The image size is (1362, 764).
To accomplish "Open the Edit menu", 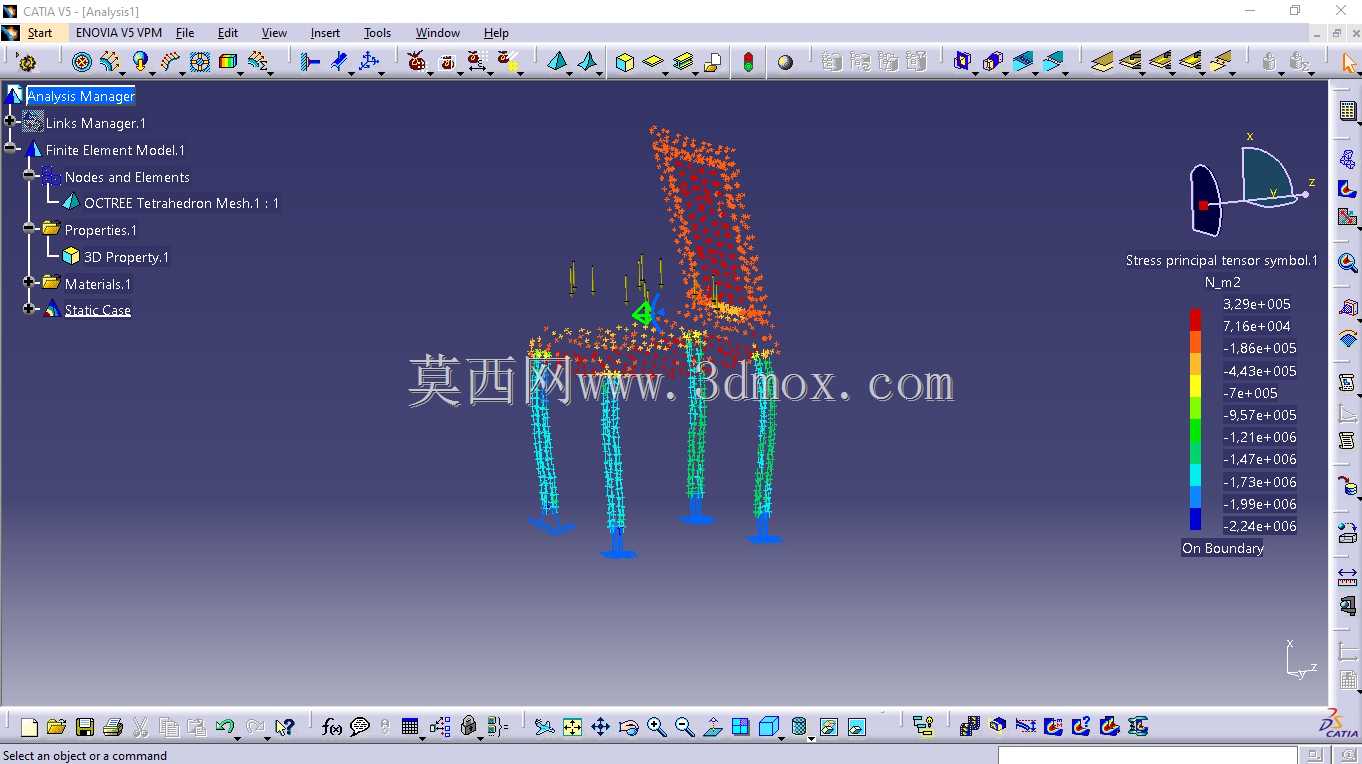I will tap(228, 33).
